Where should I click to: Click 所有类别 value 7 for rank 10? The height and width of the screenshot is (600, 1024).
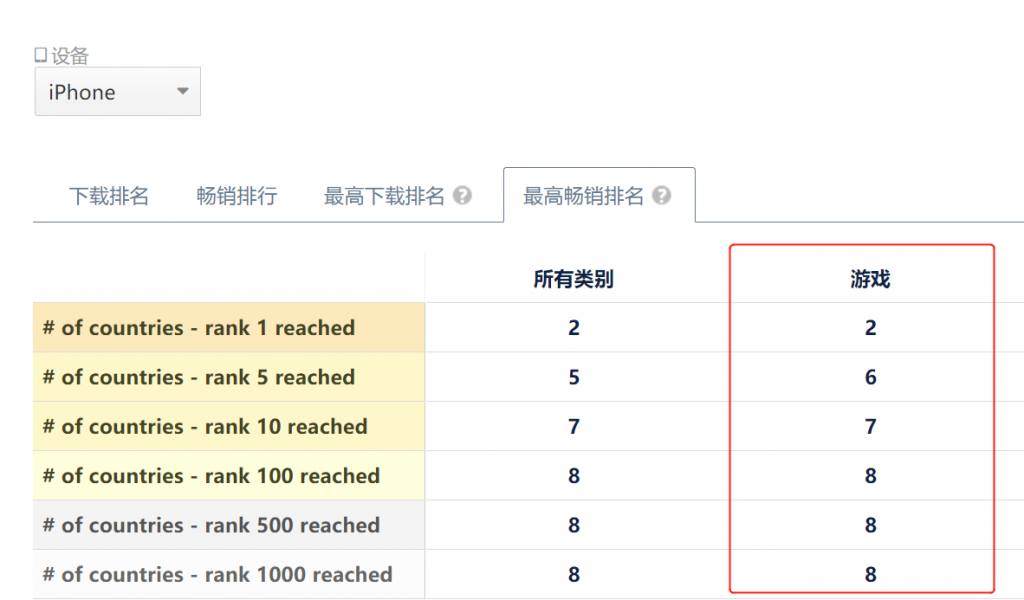pos(573,427)
